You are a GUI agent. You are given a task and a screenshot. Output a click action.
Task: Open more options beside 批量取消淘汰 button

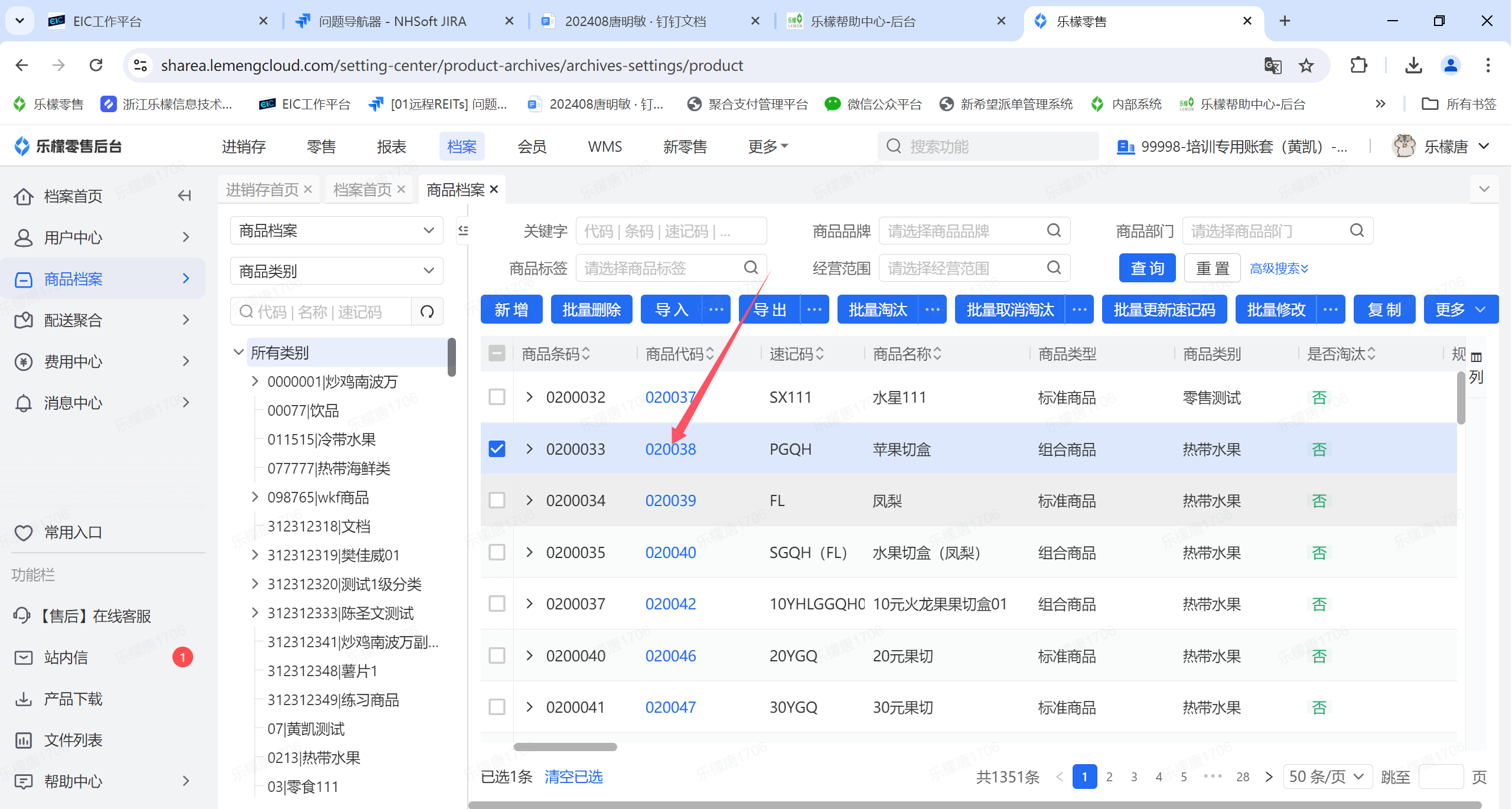coord(1080,309)
